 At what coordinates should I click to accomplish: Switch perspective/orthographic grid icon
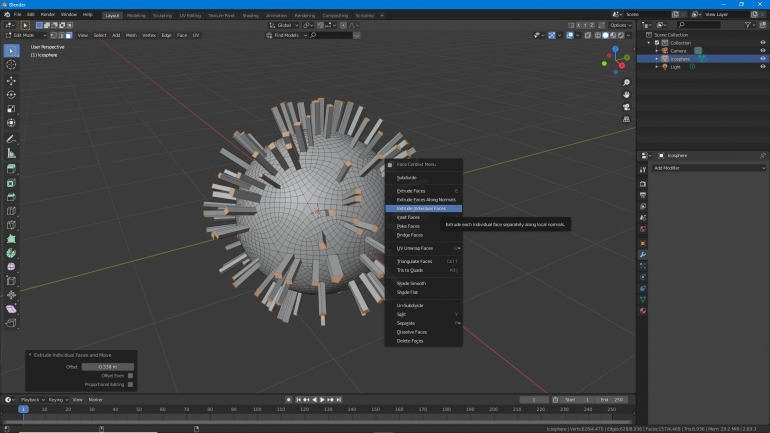coord(626,119)
